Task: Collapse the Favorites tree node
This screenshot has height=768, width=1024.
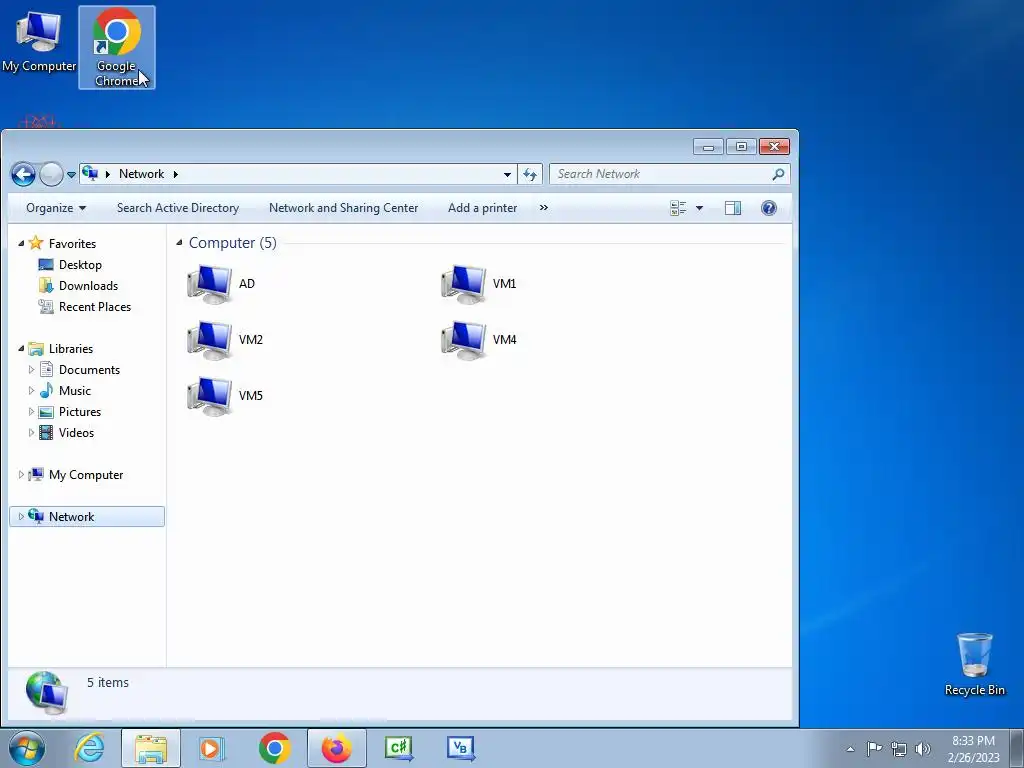Action: 21,244
